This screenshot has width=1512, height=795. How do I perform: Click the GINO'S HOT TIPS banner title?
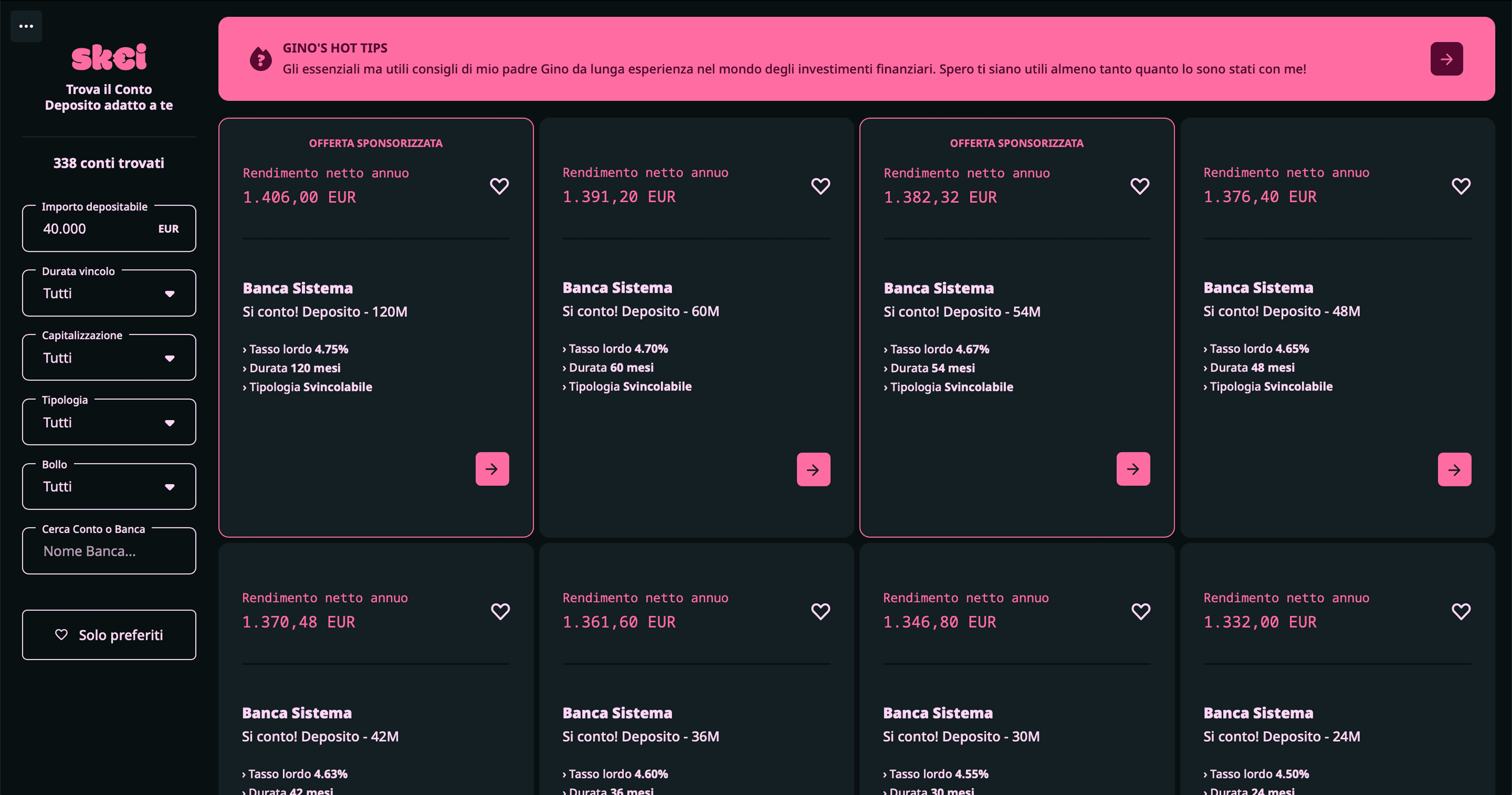pyautogui.click(x=335, y=48)
